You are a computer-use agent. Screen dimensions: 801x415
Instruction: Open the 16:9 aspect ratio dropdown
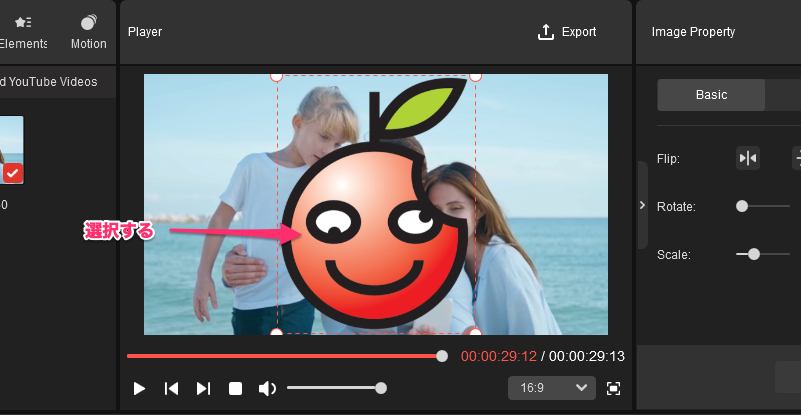[x=551, y=388]
